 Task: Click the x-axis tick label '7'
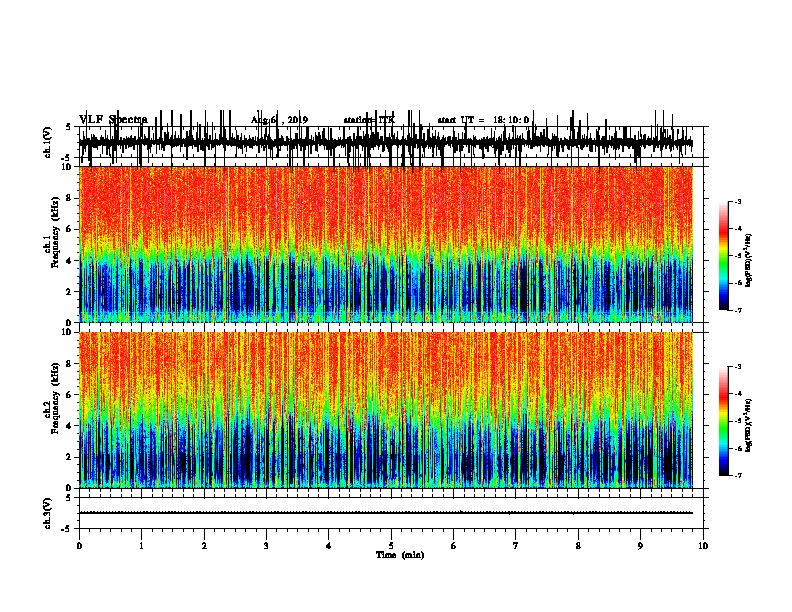coord(516,546)
